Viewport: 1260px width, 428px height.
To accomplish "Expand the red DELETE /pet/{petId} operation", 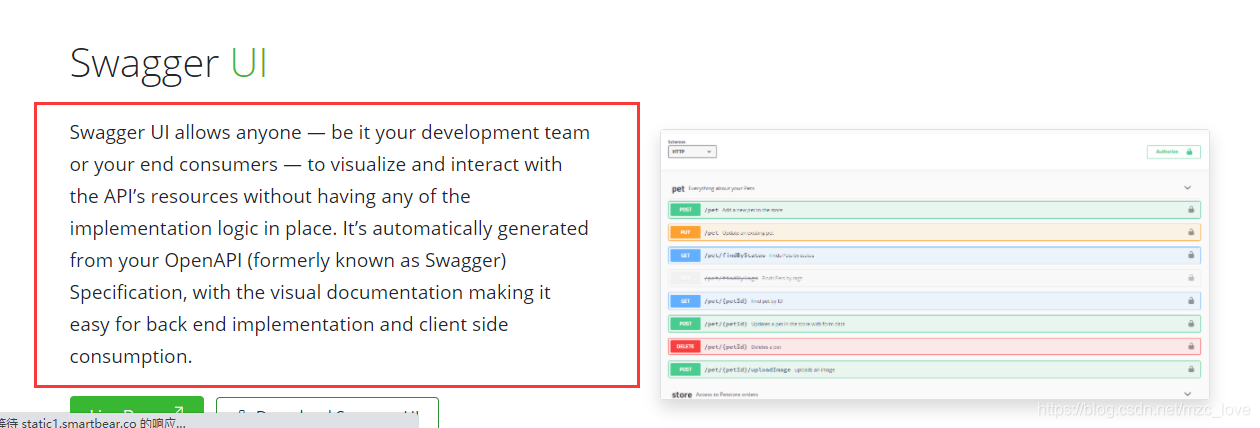I will [x=934, y=346].
